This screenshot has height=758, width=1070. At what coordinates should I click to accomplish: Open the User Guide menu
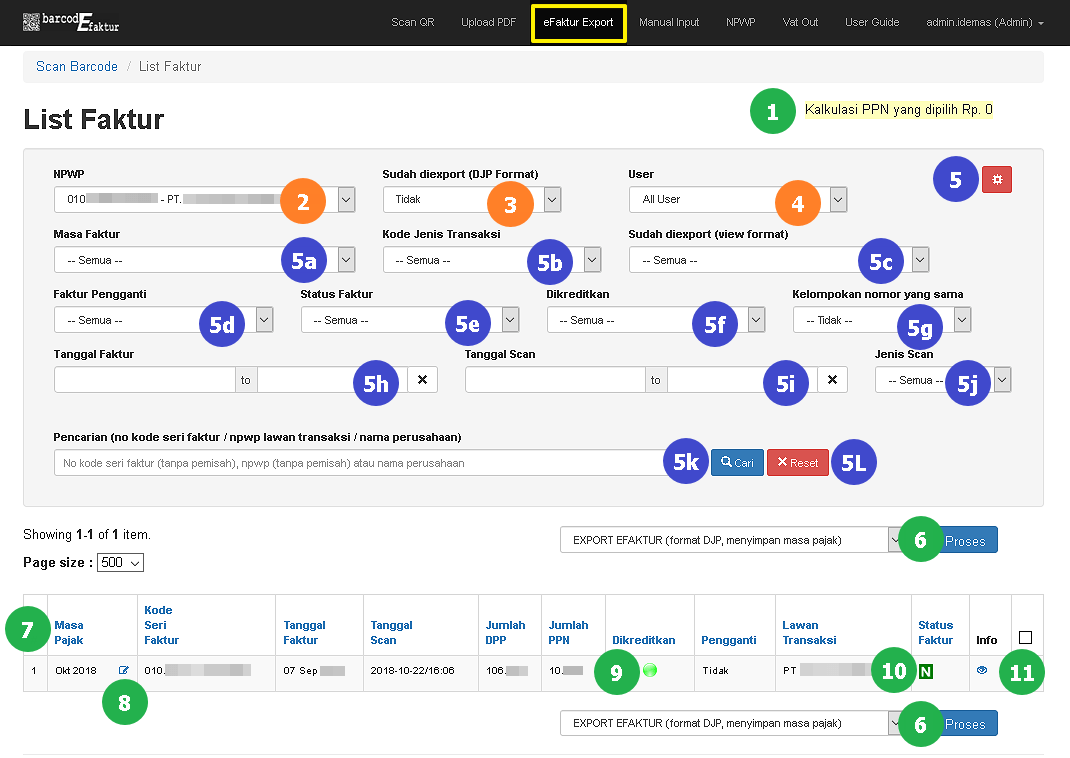pyautogui.click(x=872, y=23)
